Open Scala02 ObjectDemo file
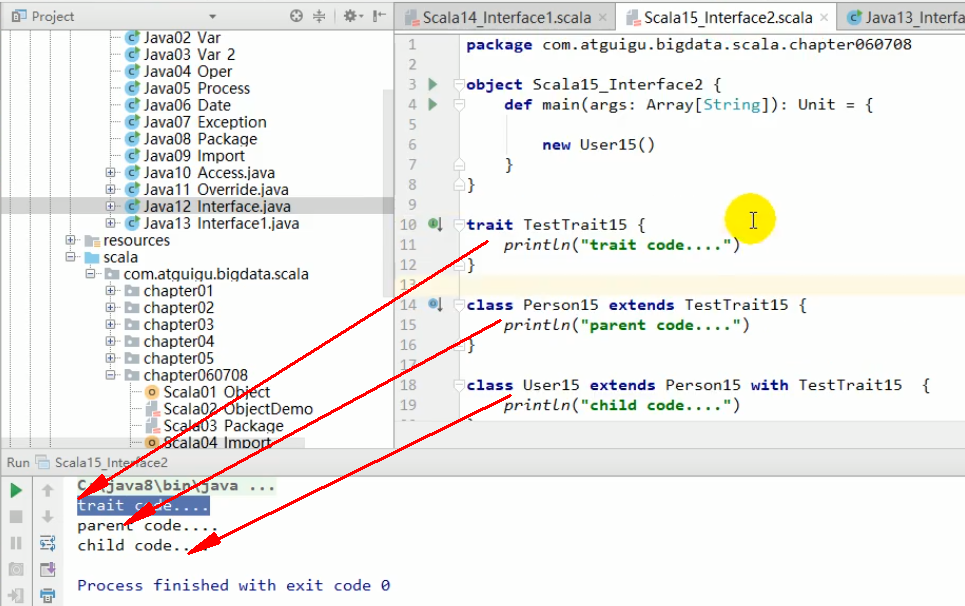965x606 pixels. click(x=238, y=409)
